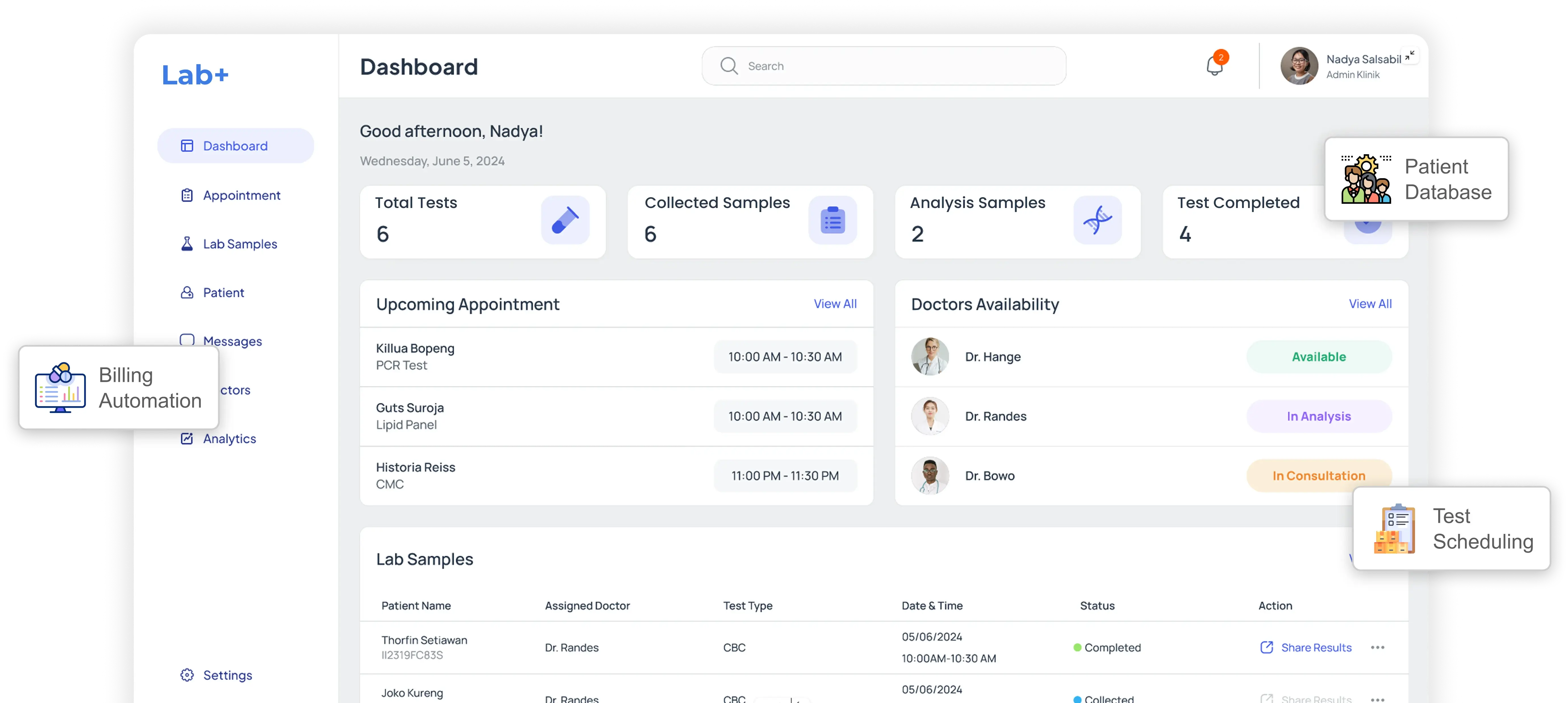Click the notification bell with orange badge
Viewport: 1568px width, 703px height.
point(1215,66)
